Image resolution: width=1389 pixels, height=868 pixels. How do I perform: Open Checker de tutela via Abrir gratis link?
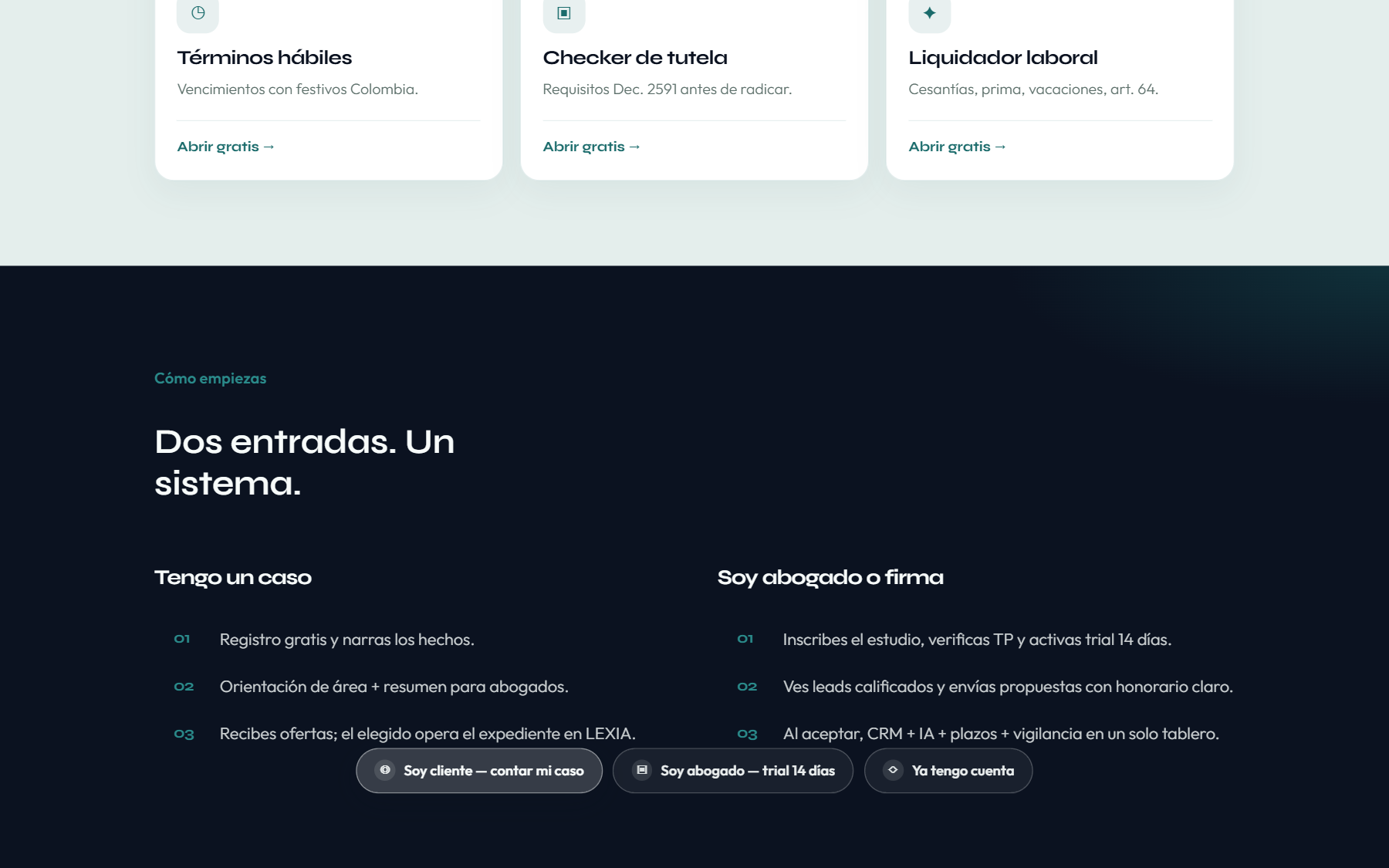coord(592,147)
